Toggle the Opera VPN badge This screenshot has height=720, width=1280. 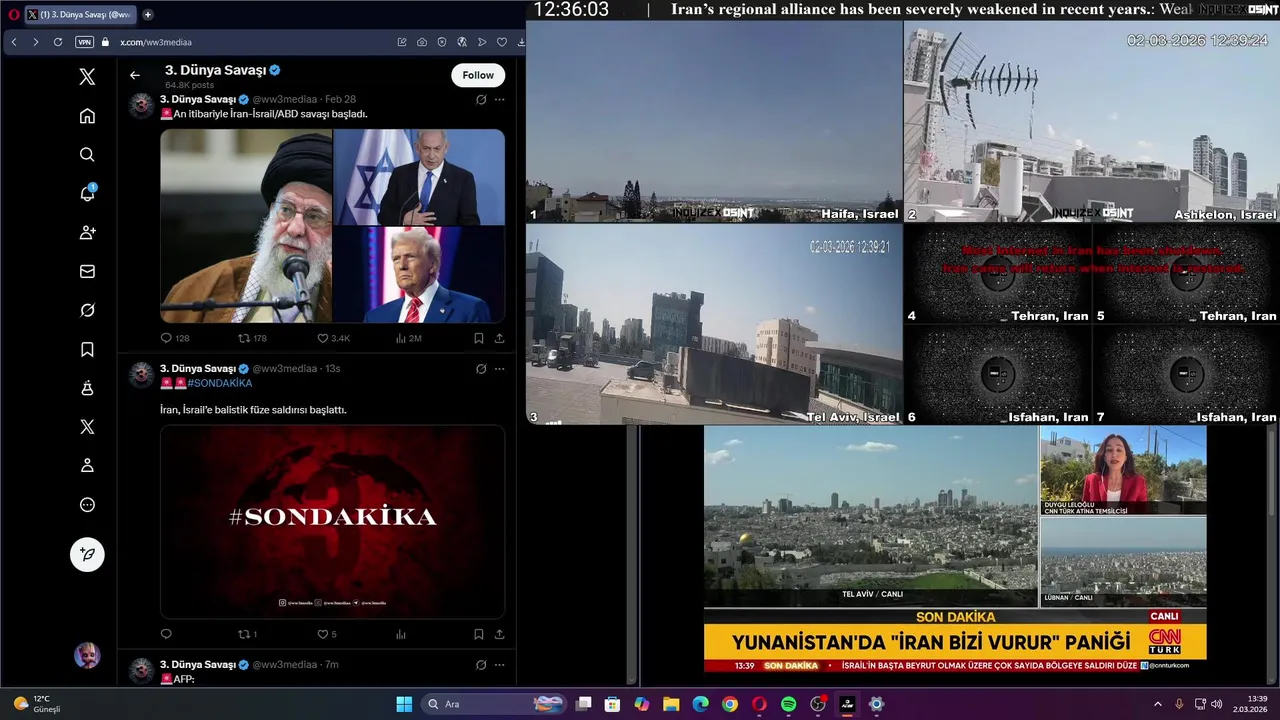[x=84, y=42]
